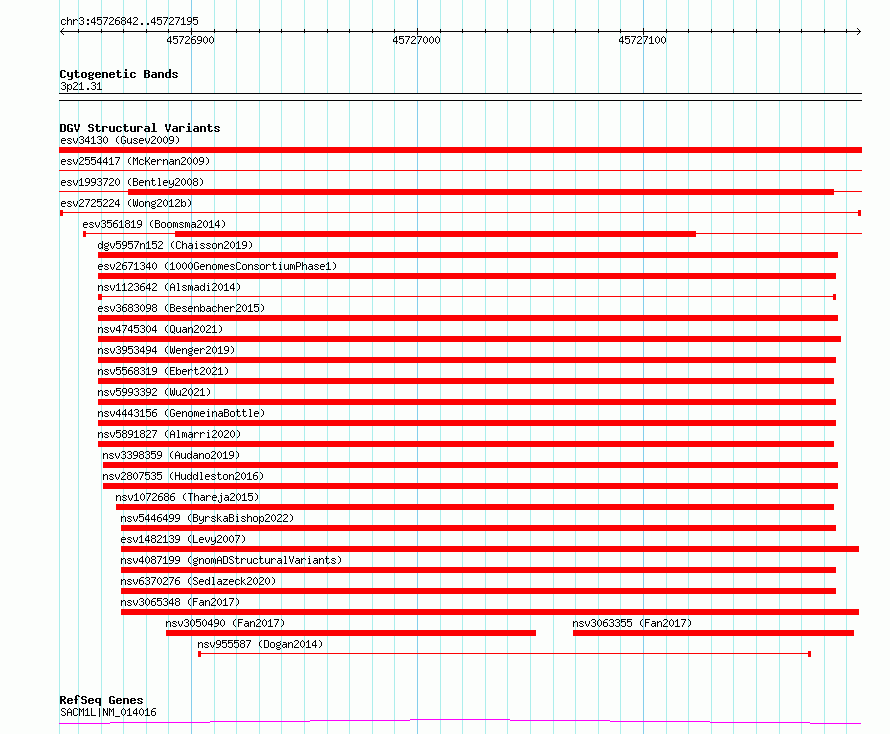Click the thick red bar of esv3561819

tap(435, 234)
